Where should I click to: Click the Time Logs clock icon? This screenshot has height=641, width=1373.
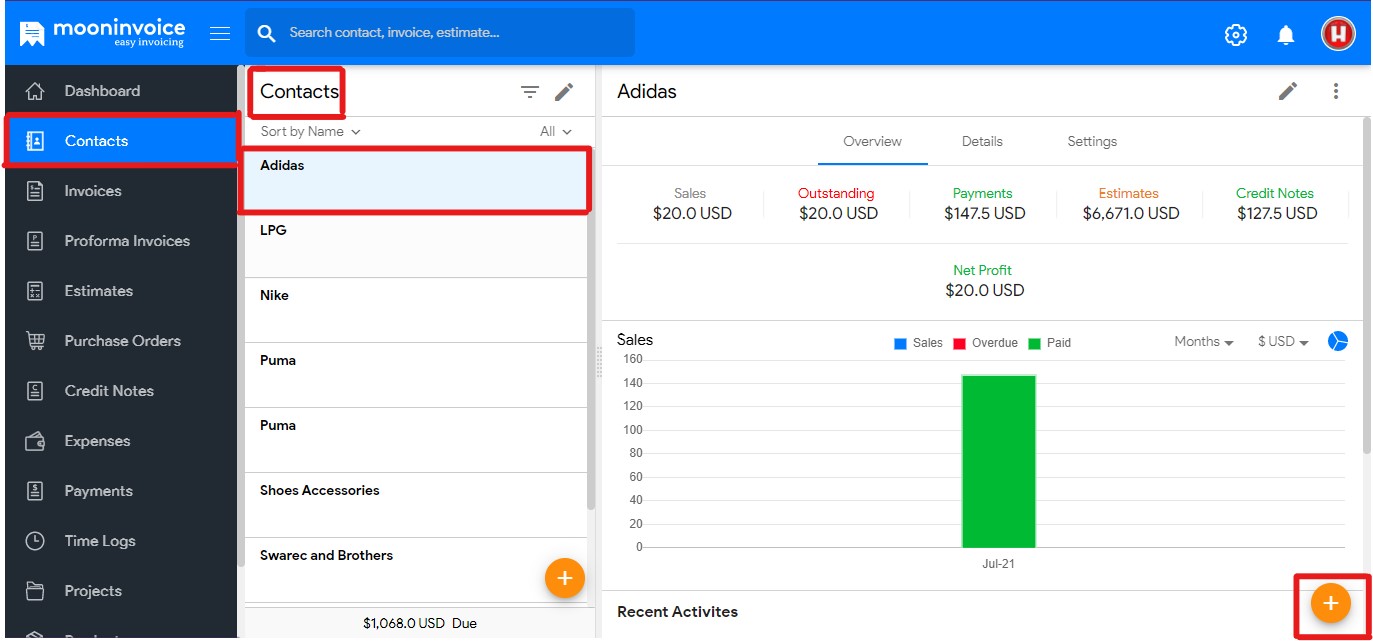(35, 541)
